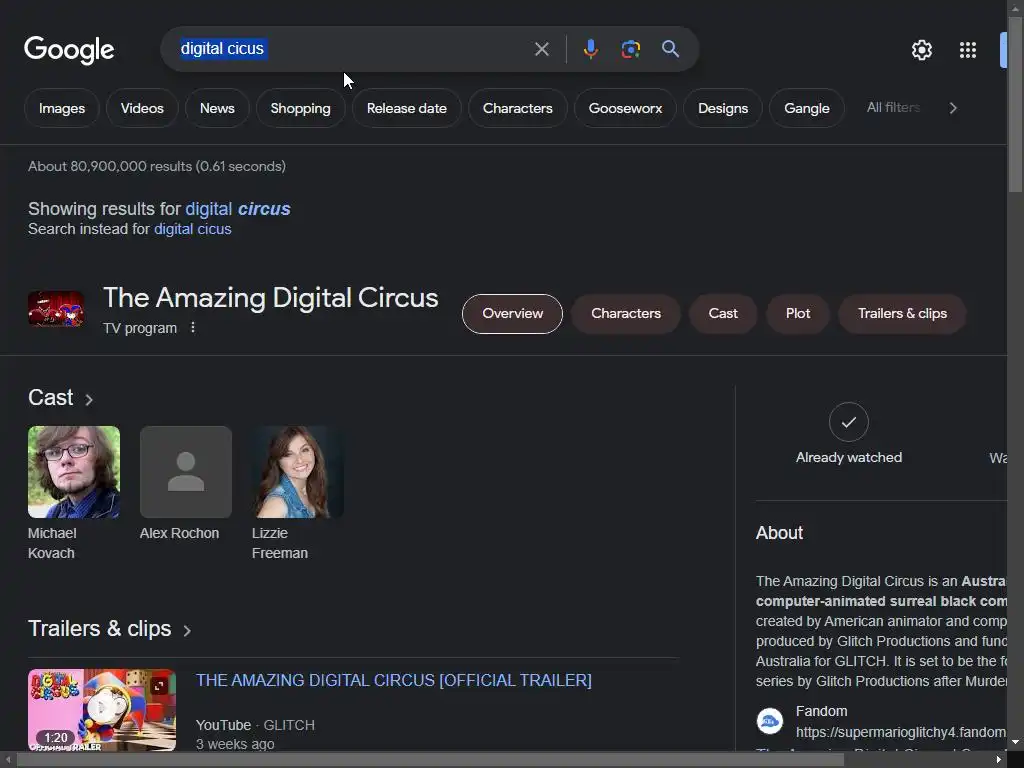Viewport: 1024px width, 768px height.
Task: Select the Characters tab in knowledge panel
Action: point(626,313)
